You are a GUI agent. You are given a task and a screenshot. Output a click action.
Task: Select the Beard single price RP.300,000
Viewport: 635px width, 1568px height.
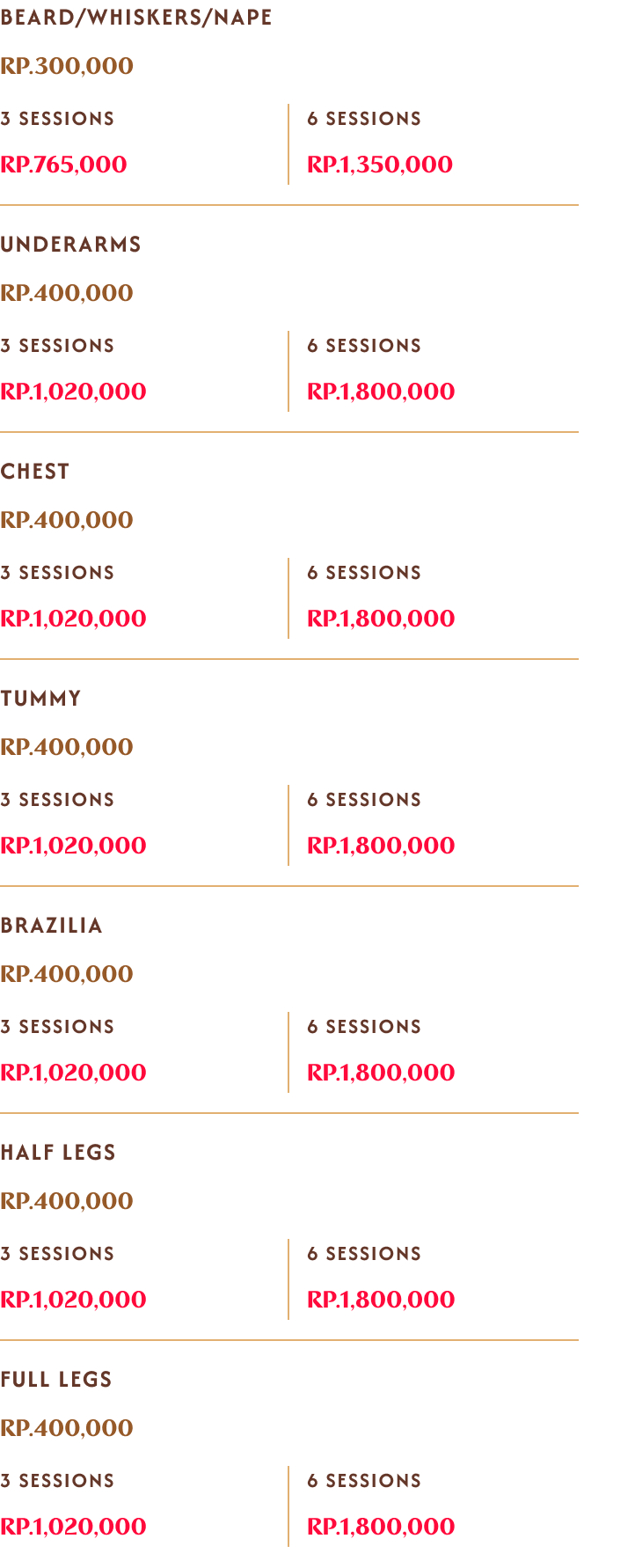[x=67, y=66]
